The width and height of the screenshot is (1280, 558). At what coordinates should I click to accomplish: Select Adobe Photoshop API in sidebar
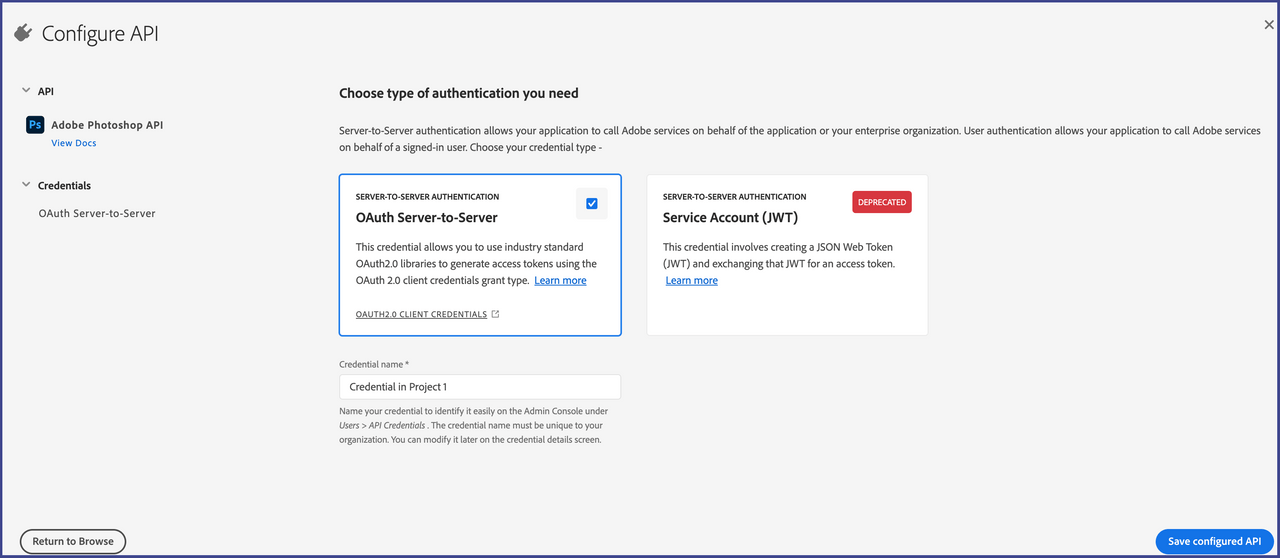(107, 125)
